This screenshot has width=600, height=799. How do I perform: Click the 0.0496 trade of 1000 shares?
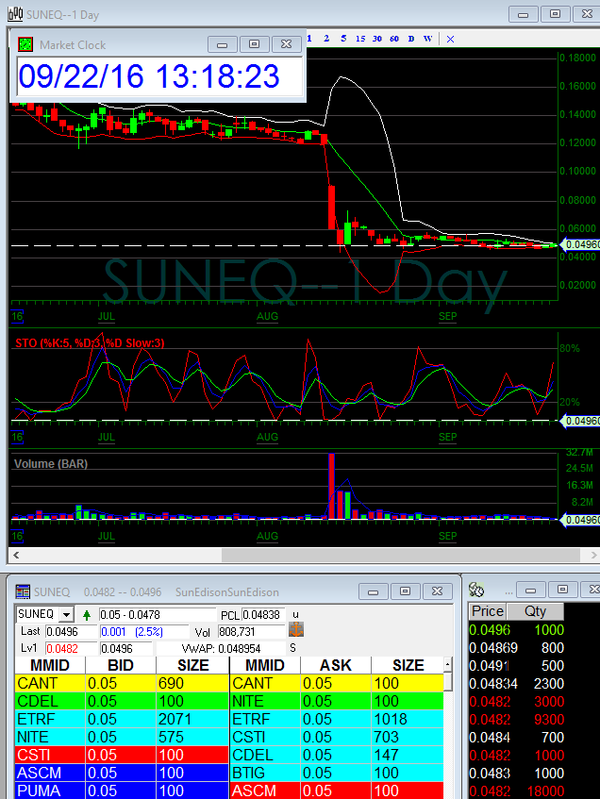[x=516, y=630]
